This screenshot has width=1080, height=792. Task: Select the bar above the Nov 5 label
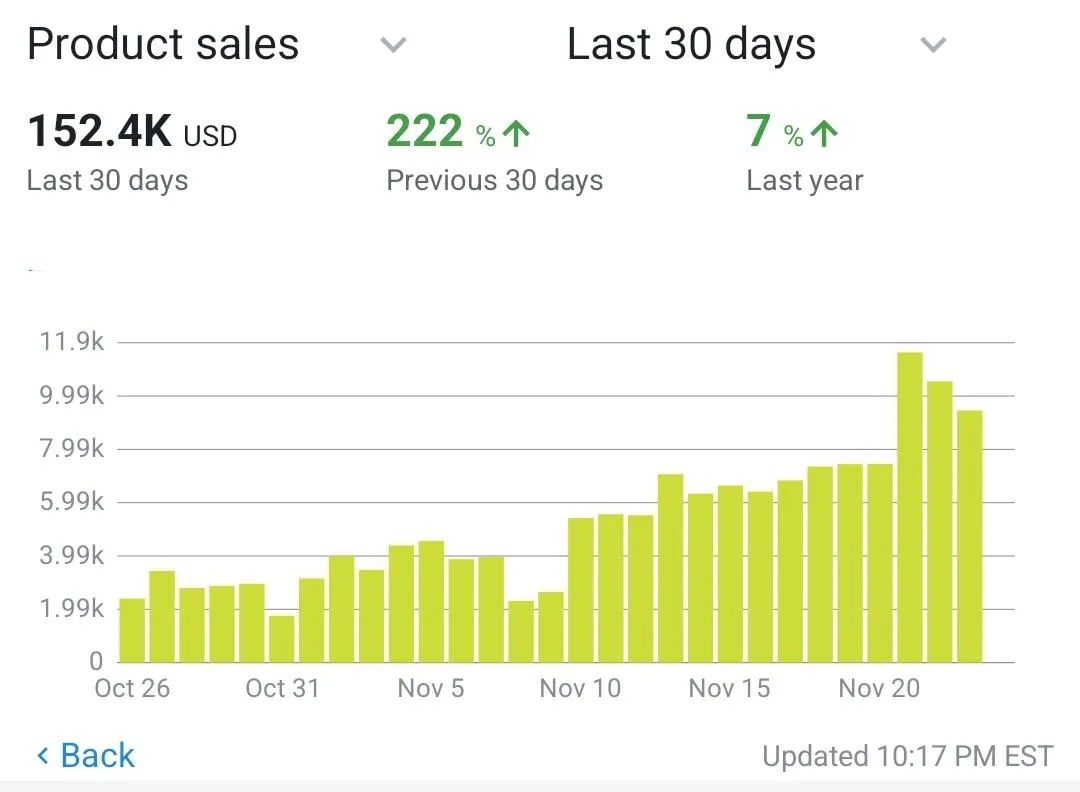tap(431, 601)
